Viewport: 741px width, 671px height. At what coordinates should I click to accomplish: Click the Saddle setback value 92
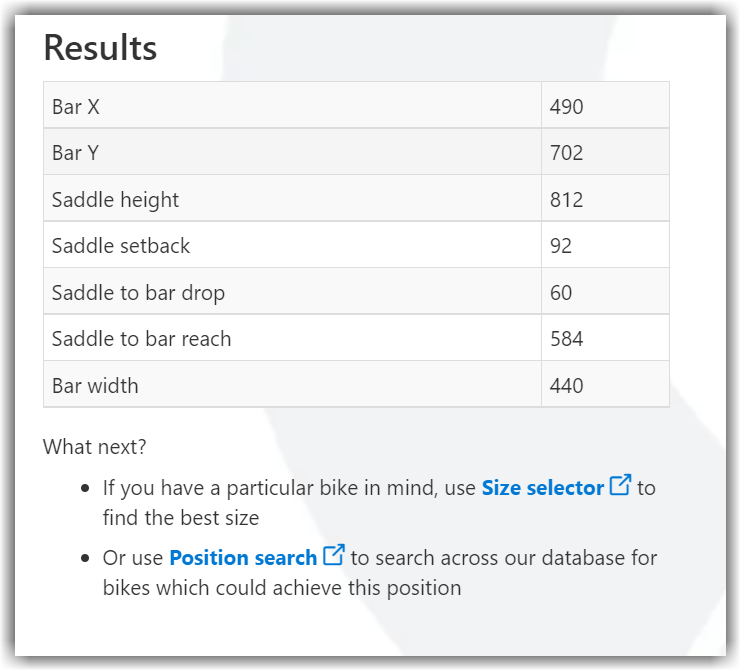605,245
